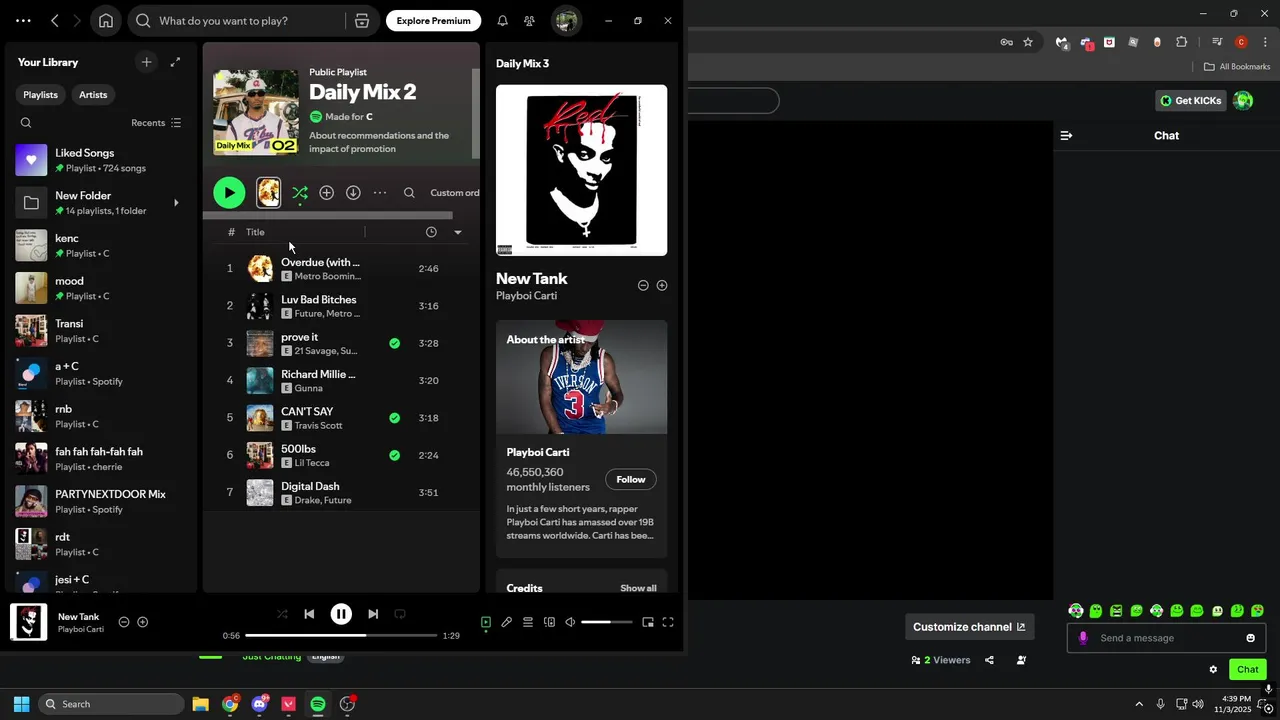1280x720 pixels.
Task: Open Windows Start menu
Action: point(21,704)
